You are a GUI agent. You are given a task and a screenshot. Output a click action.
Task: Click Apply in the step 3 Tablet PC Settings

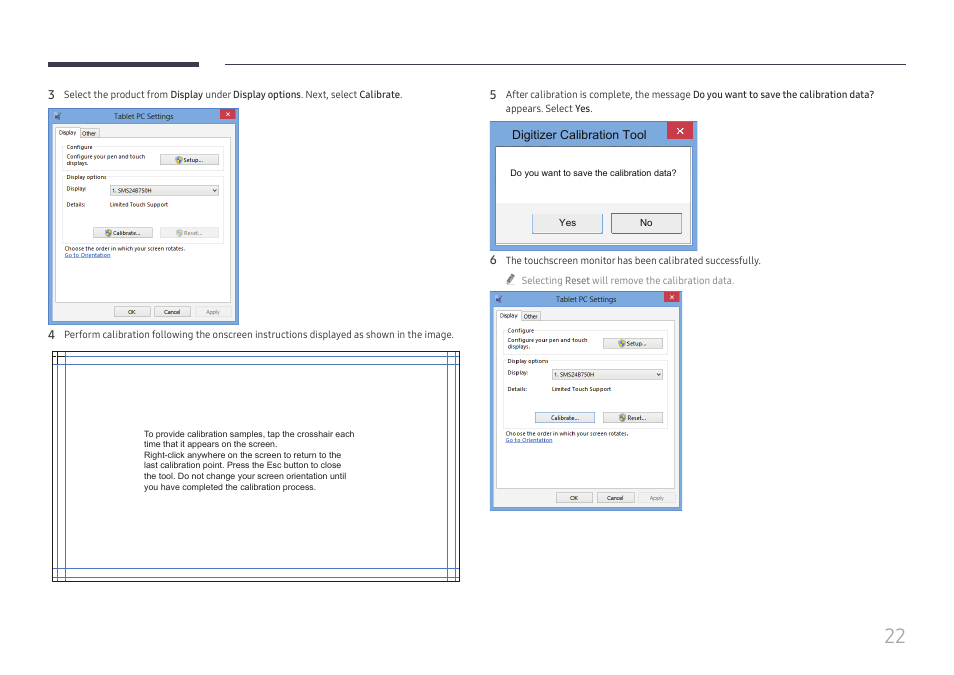(213, 312)
